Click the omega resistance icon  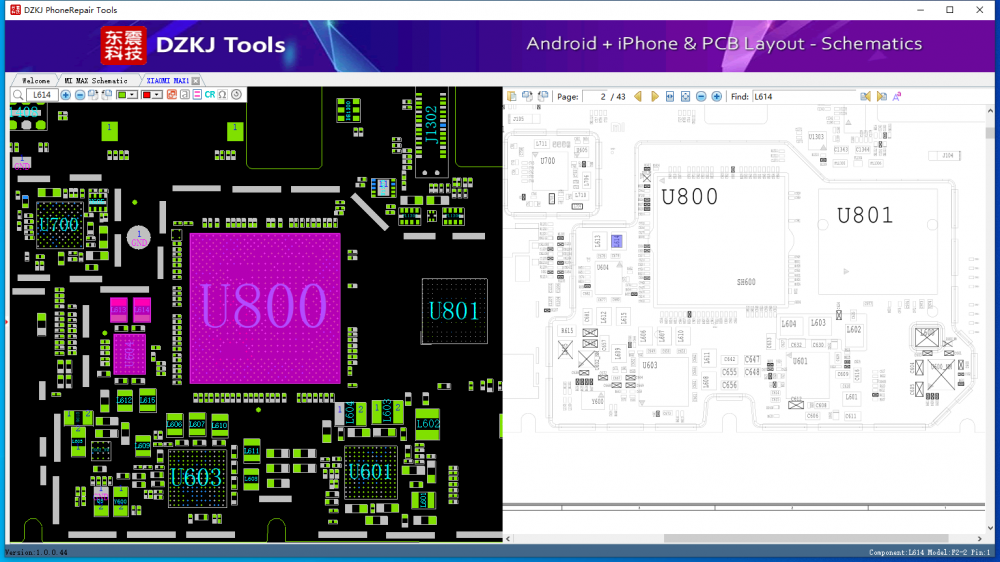222,95
